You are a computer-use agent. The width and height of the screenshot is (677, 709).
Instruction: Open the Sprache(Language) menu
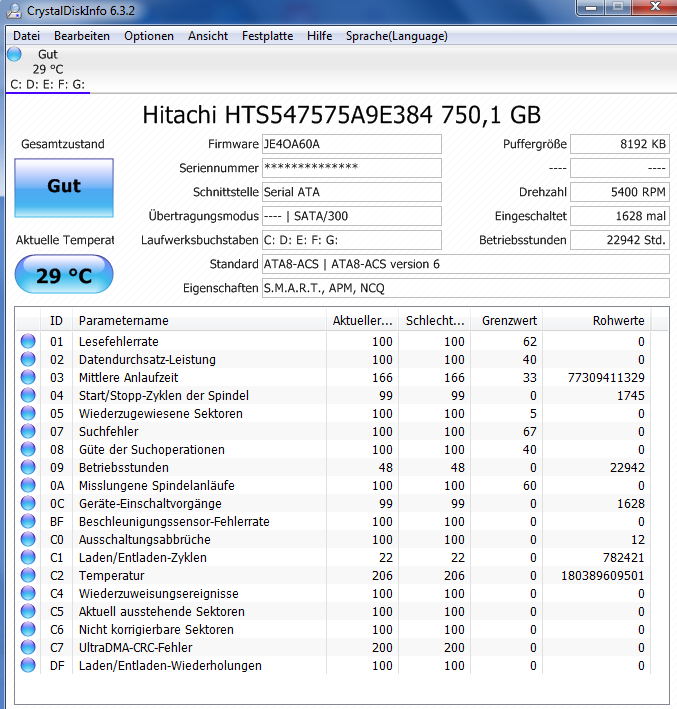(396, 36)
